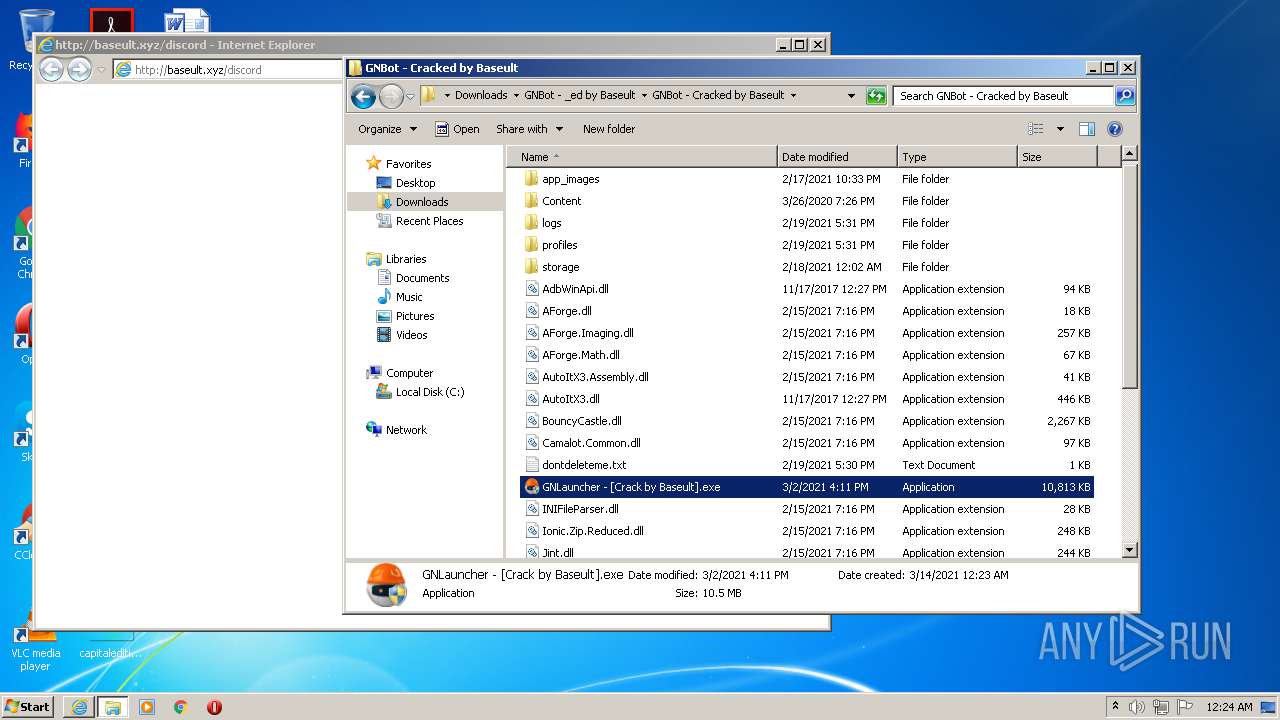Open the Organize menu
Screen dimensions: 1280x720
click(387, 129)
